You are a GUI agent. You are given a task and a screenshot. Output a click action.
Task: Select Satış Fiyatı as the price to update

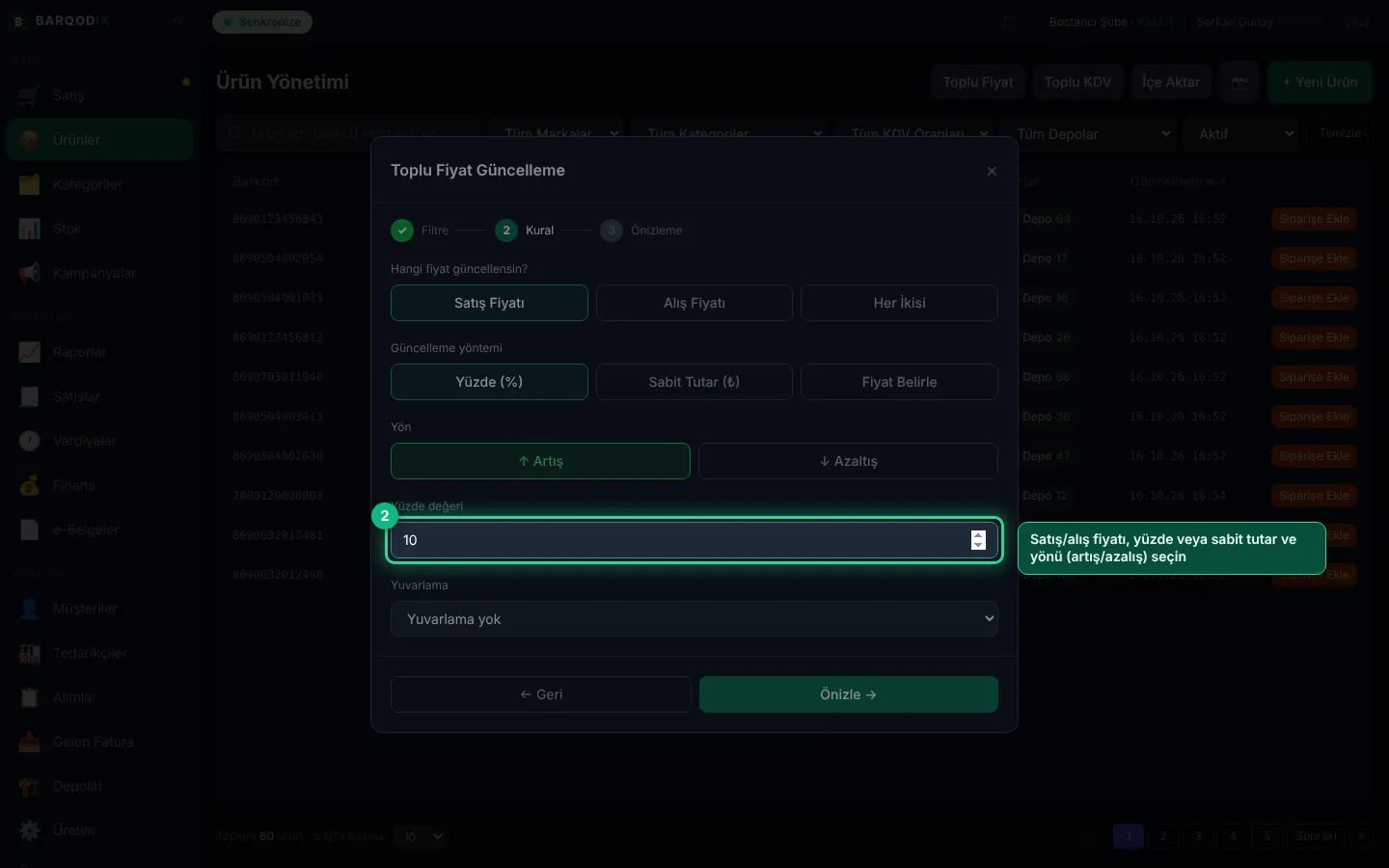[x=489, y=303]
